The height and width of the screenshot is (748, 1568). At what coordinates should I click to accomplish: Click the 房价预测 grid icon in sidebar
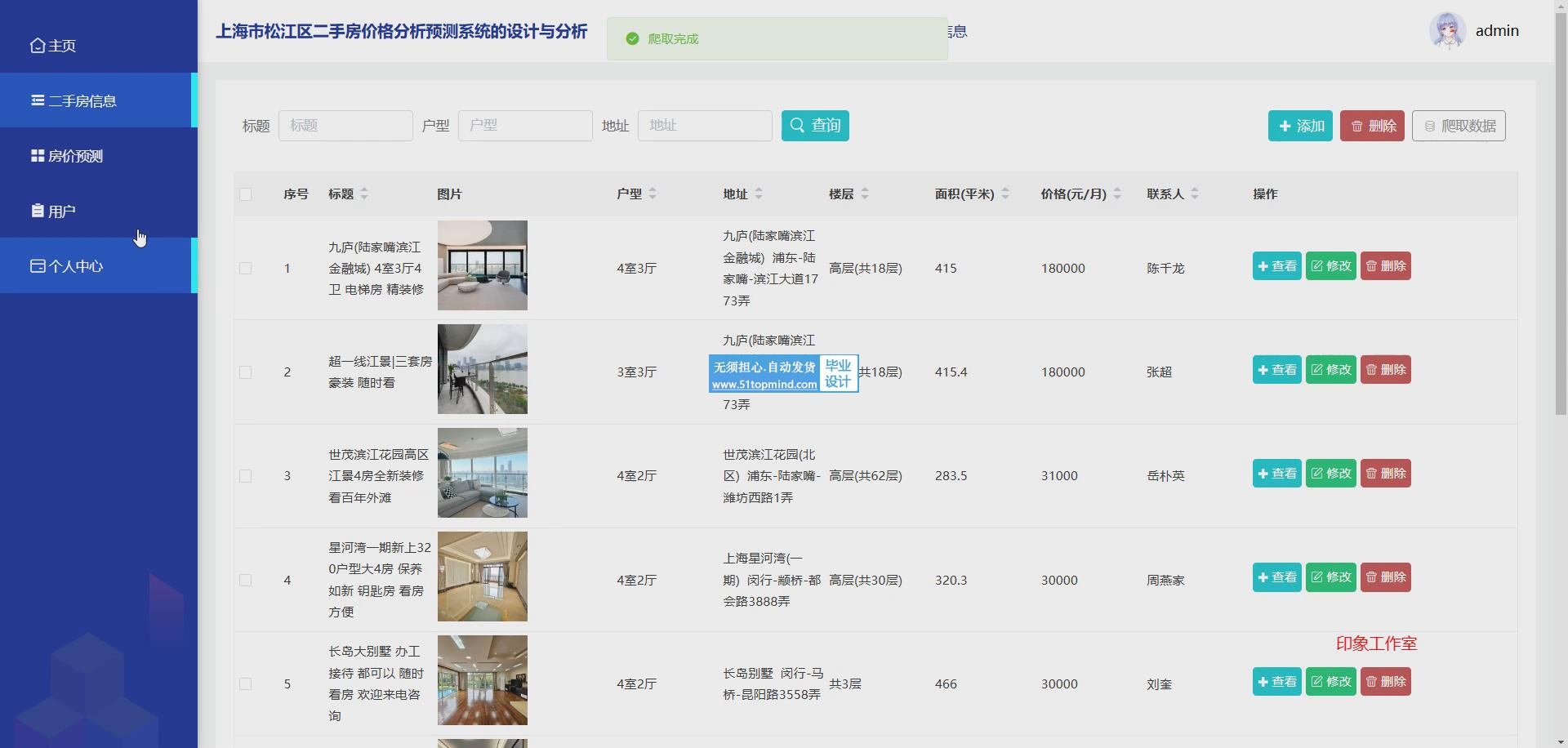click(38, 156)
